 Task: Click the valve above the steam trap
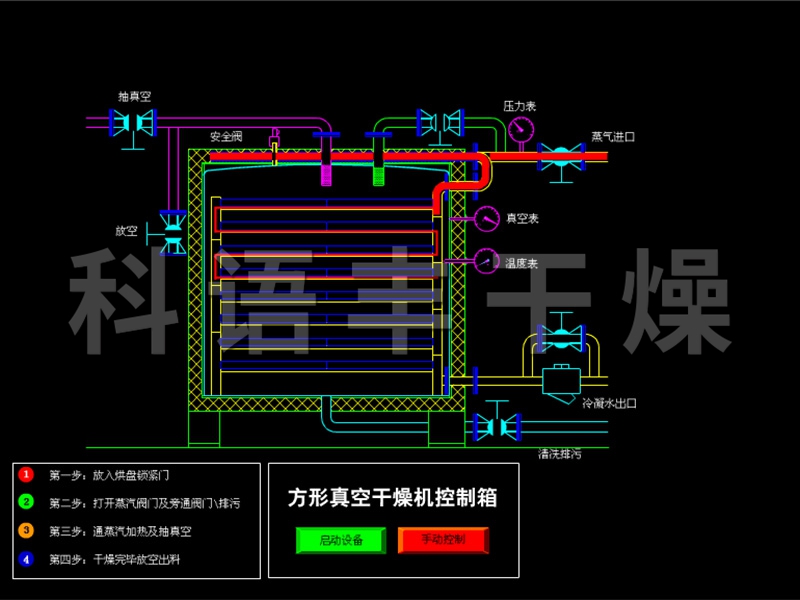pyautogui.click(x=561, y=336)
